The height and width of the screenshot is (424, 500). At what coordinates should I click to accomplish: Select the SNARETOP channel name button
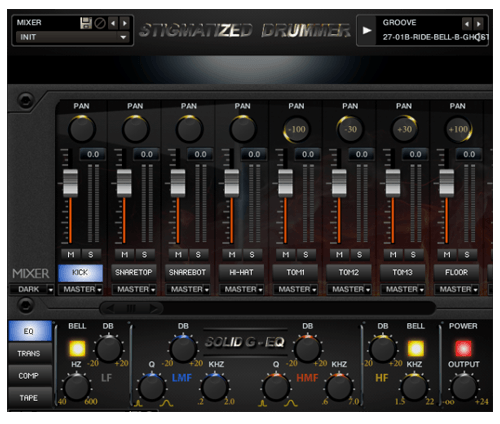point(134,273)
